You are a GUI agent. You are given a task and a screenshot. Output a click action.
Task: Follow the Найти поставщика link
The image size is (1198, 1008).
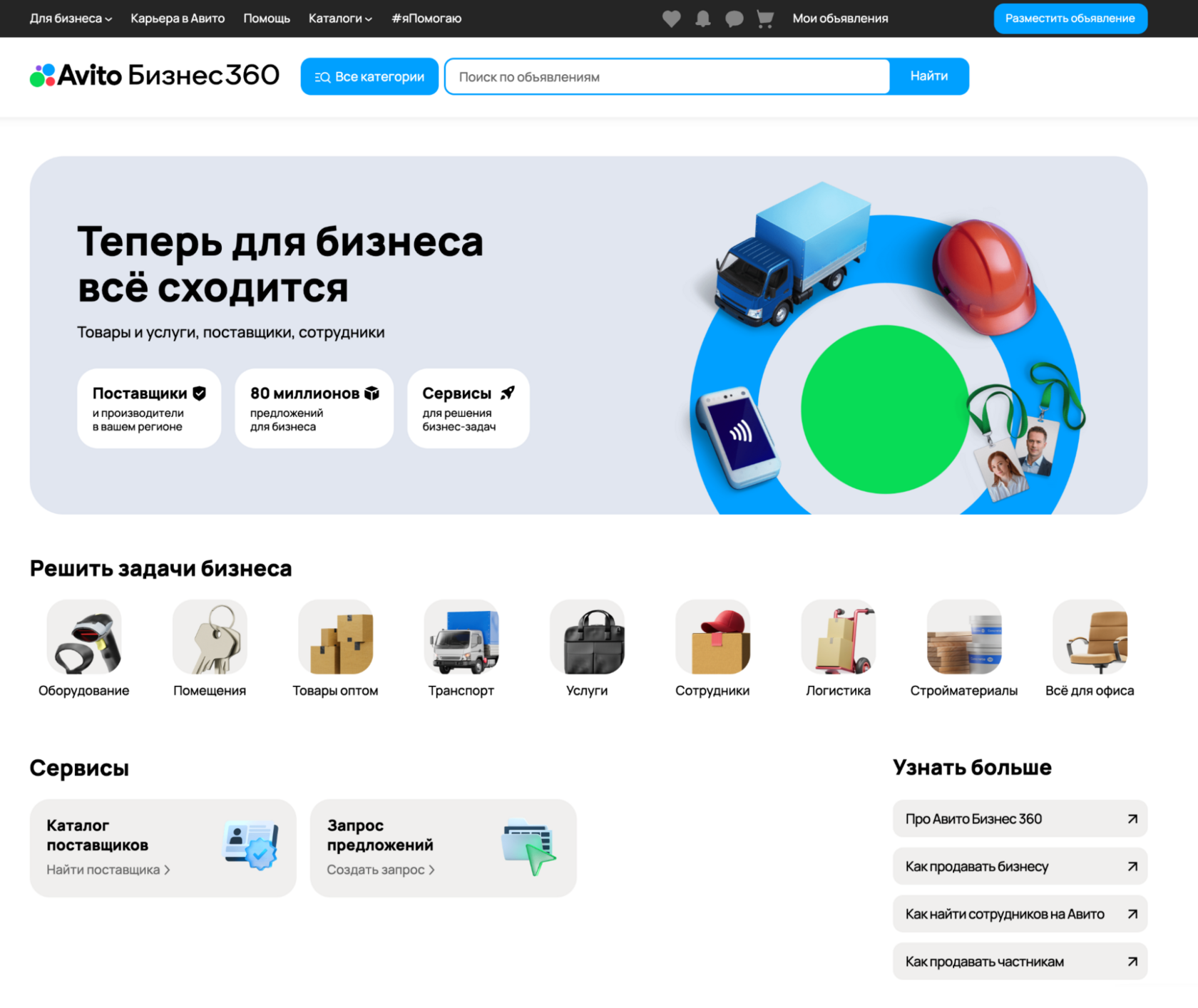click(108, 870)
